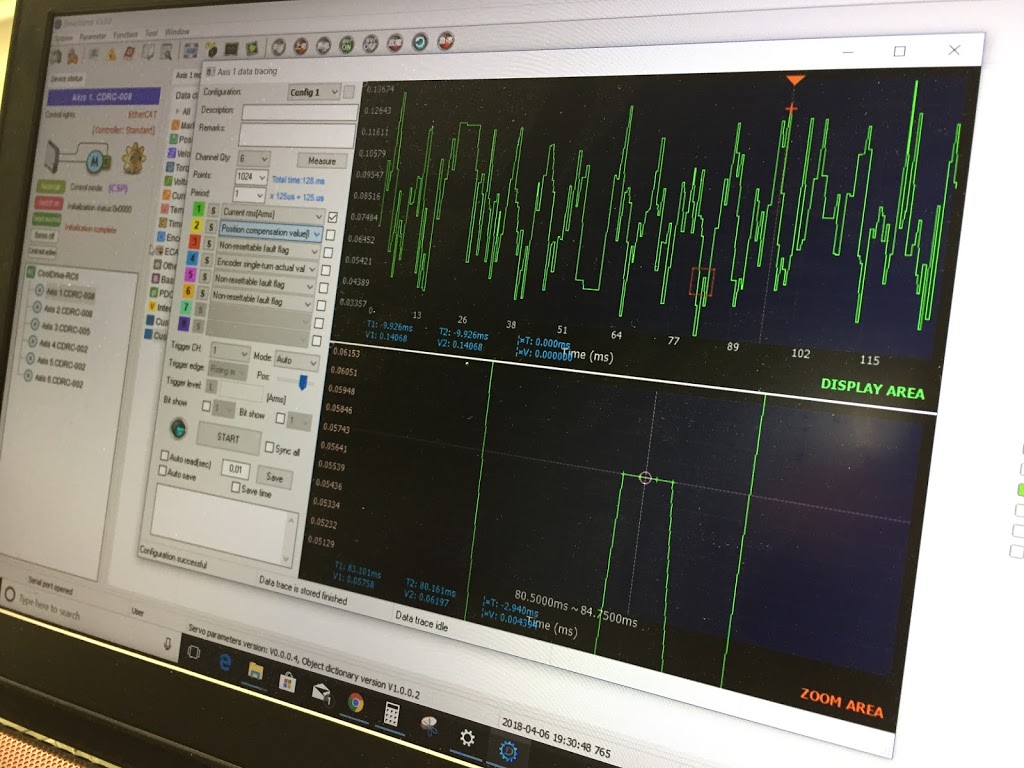
Task: Open Google Chrome from the taskbar
Action: (356, 703)
